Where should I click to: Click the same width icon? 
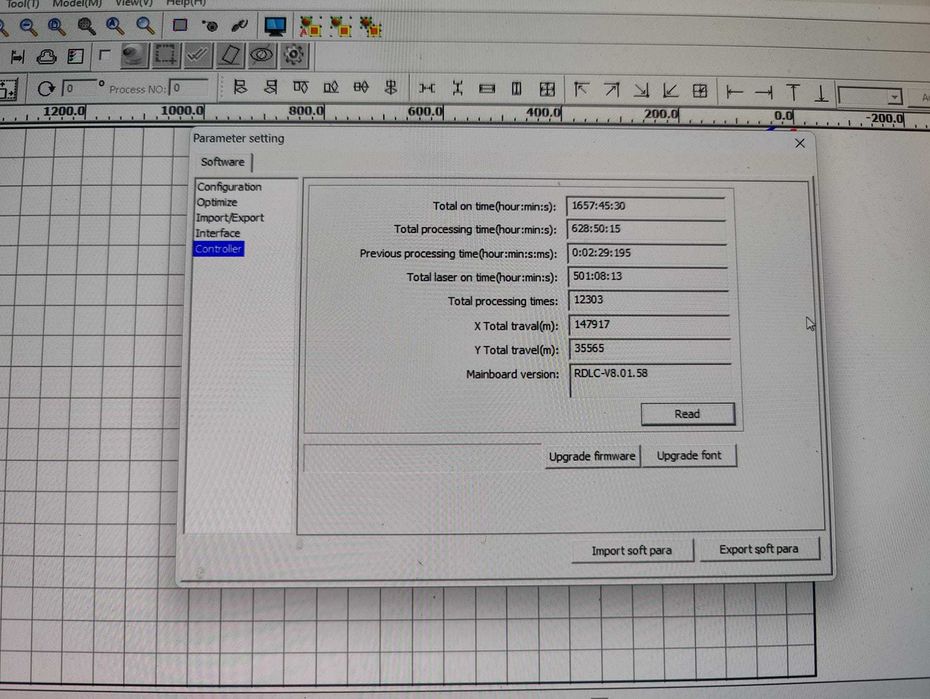tap(487, 89)
